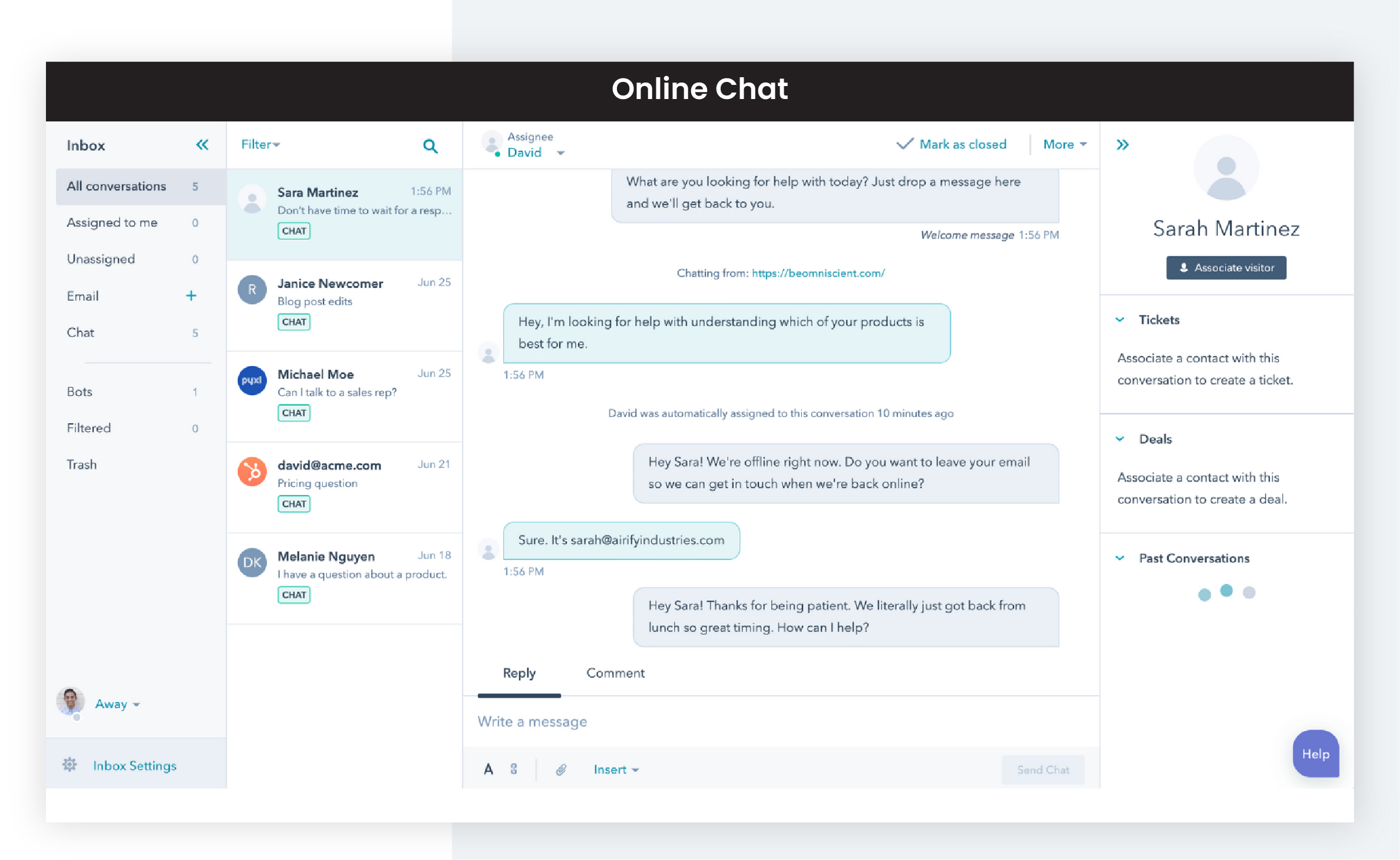Switch to the Comment tab

click(x=615, y=673)
